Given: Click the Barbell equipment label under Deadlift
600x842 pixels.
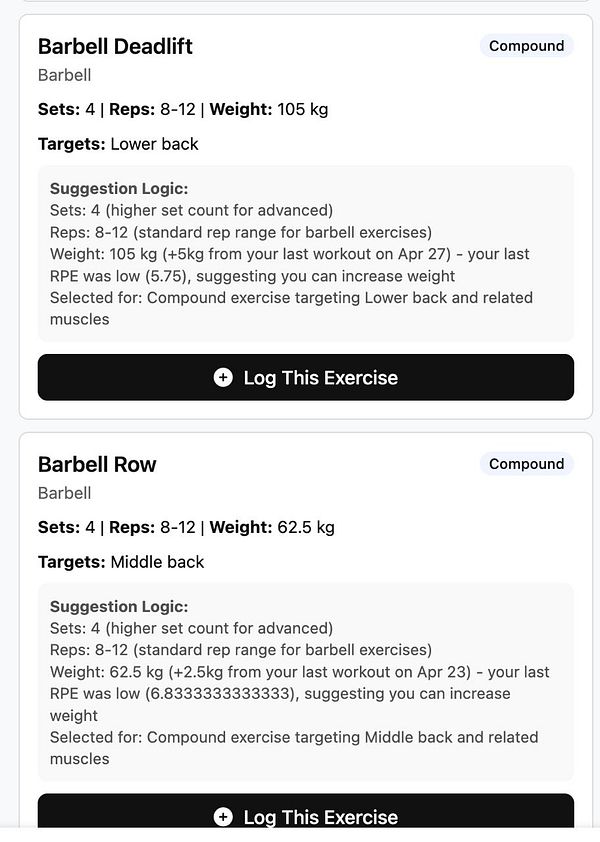Looking at the screenshot, I should 64,74.
